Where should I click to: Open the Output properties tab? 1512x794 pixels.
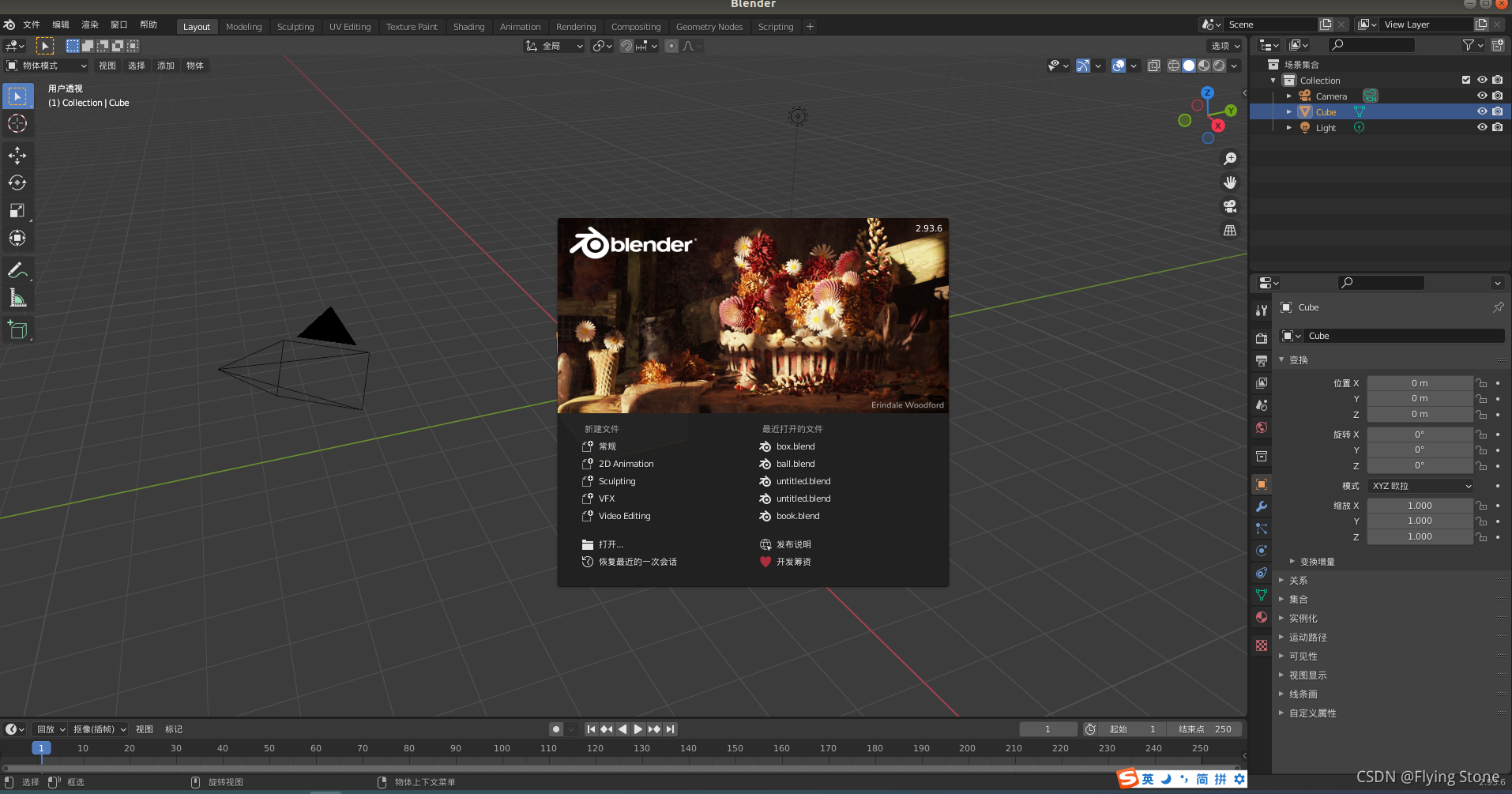(1262, 360)
